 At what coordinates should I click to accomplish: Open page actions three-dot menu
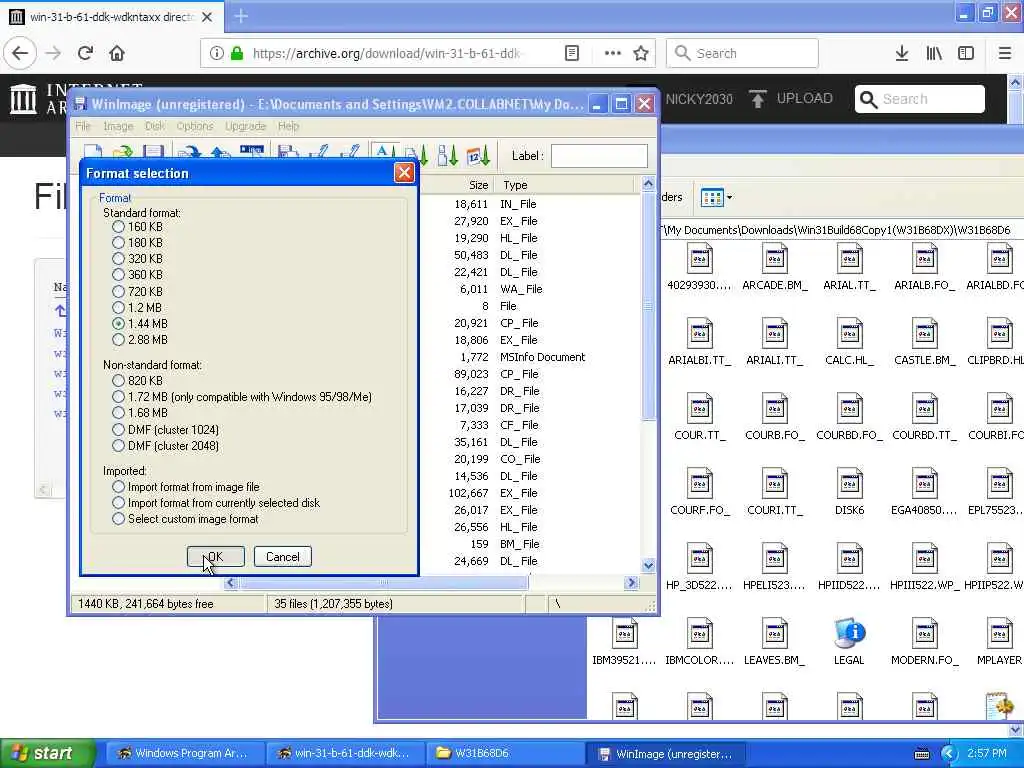pos(613,53)
